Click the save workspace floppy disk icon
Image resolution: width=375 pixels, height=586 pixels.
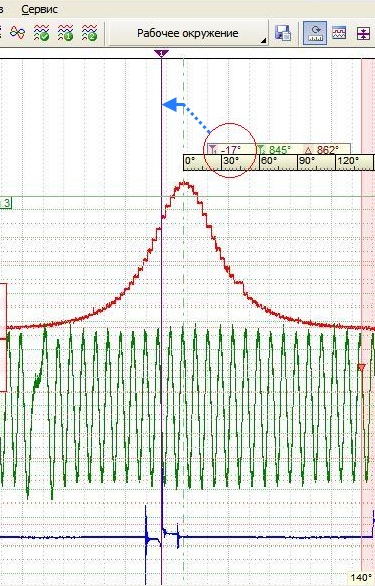coord(283,33)
